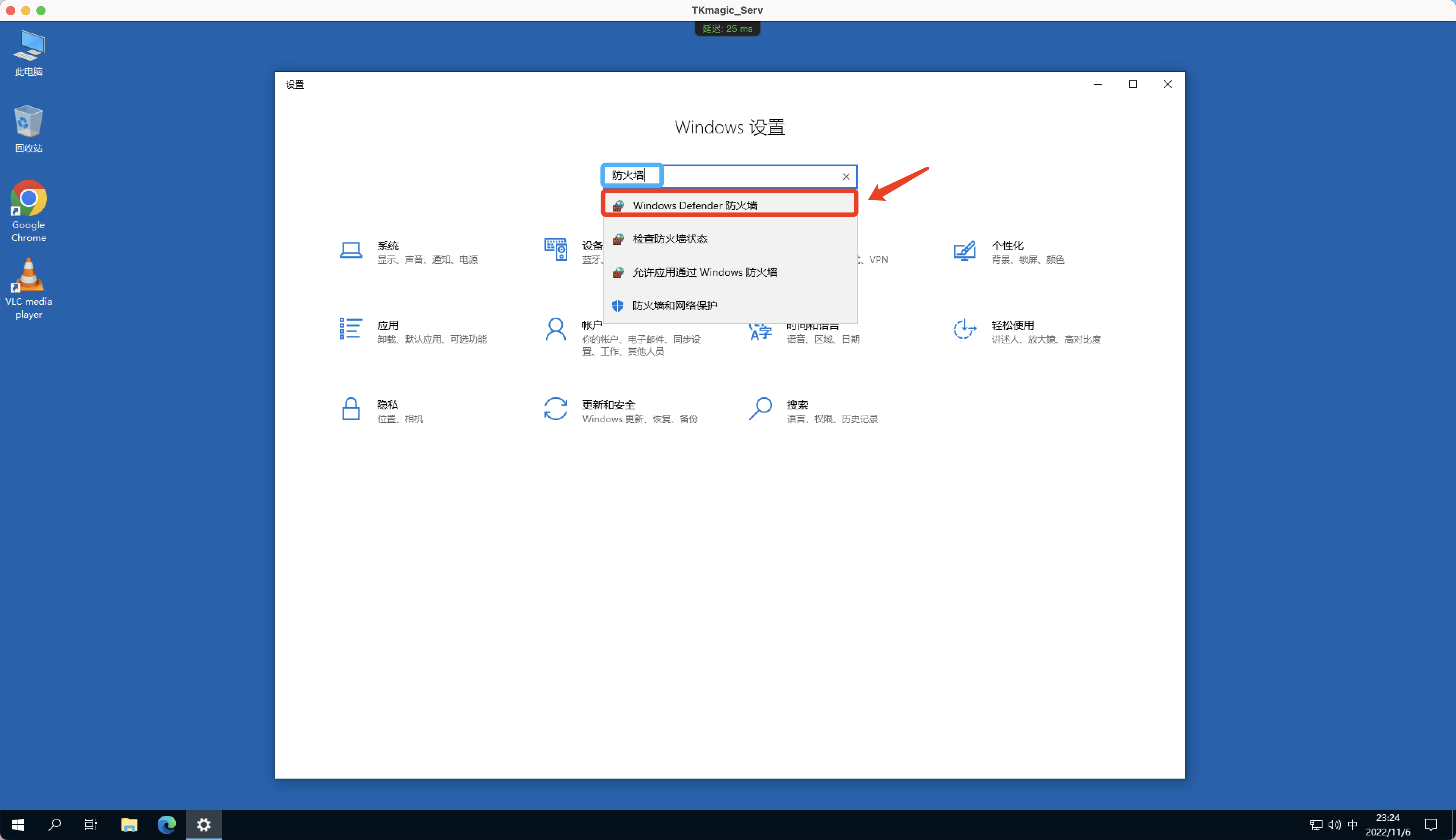Open 系统 settings category

388,251
